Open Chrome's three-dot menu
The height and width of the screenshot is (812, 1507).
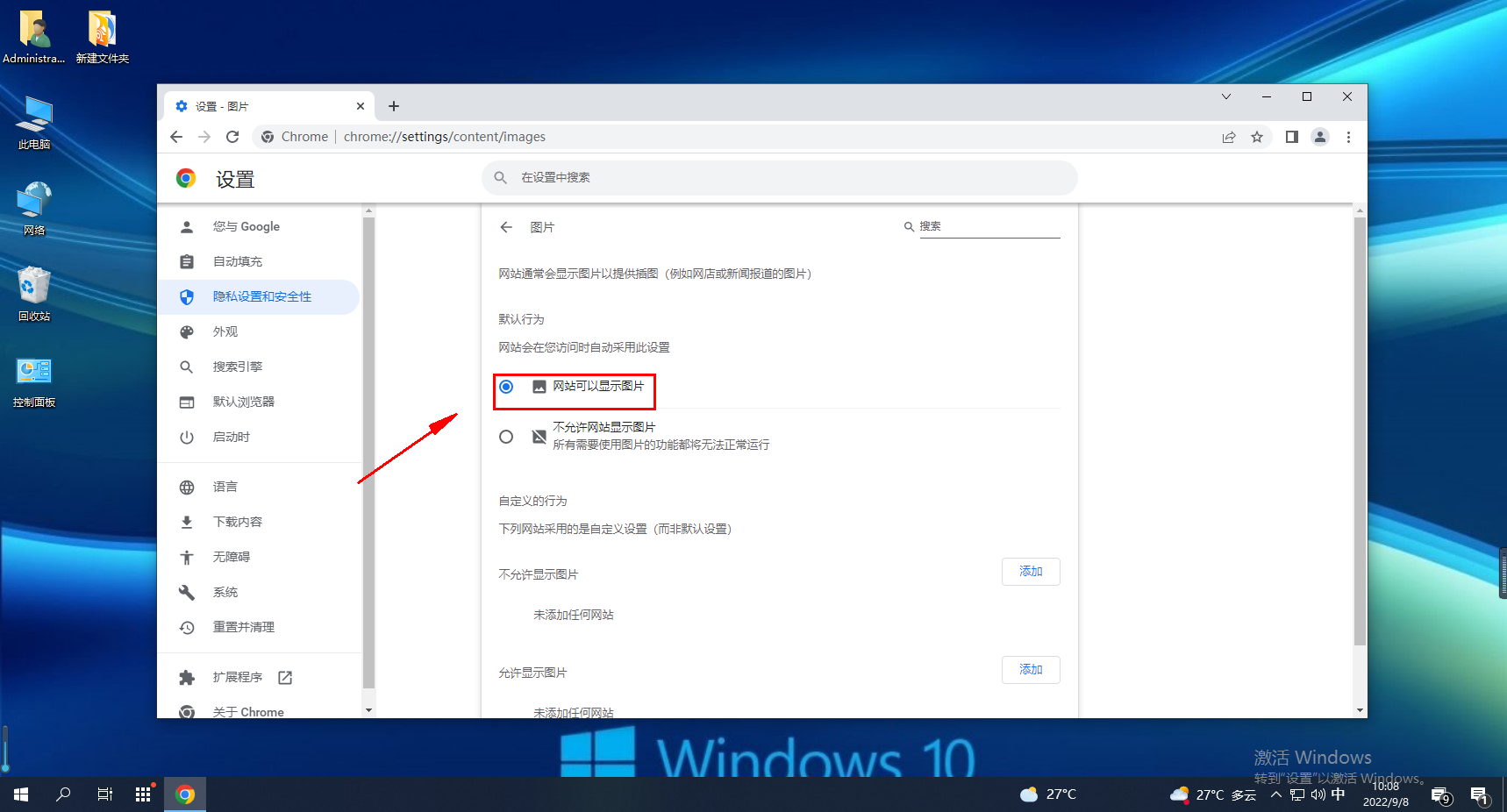tap(1348, 137)
